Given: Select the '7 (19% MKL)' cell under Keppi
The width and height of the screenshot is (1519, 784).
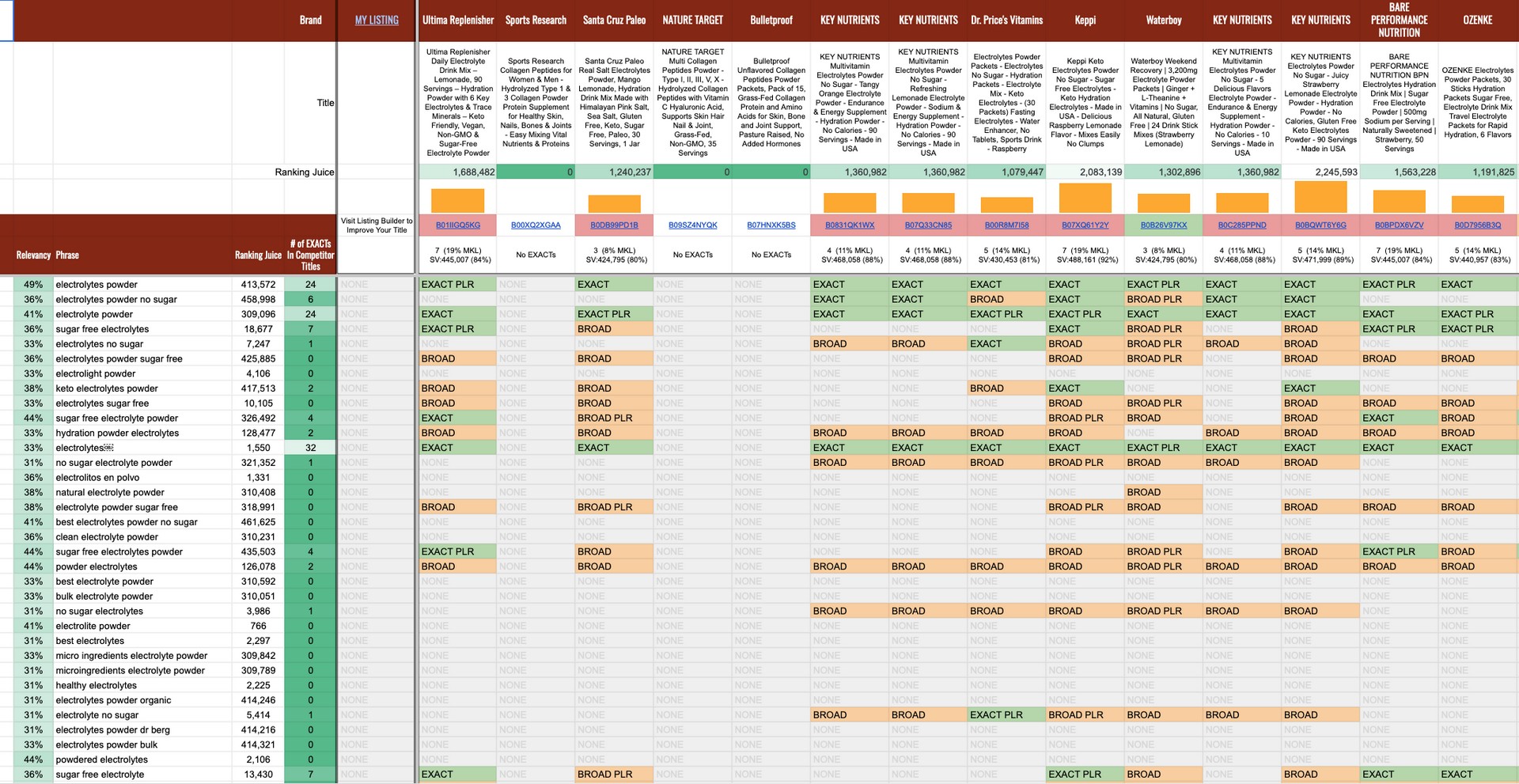Looking at the screenshot, I should tap(1085, 255).
